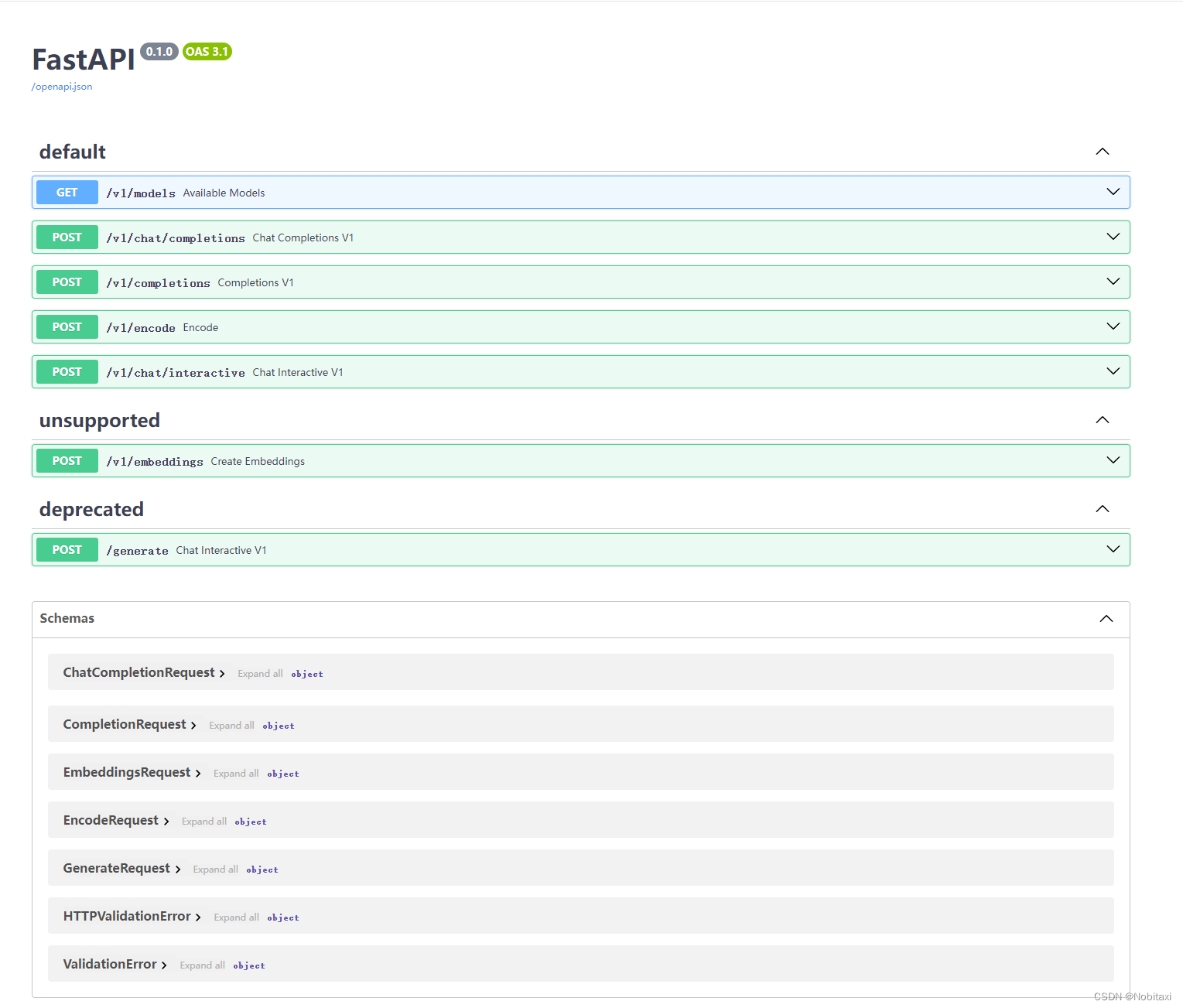Expand the GenerateRequest schema
The width and height of the screenshot is (1183, 1008).
122,868
